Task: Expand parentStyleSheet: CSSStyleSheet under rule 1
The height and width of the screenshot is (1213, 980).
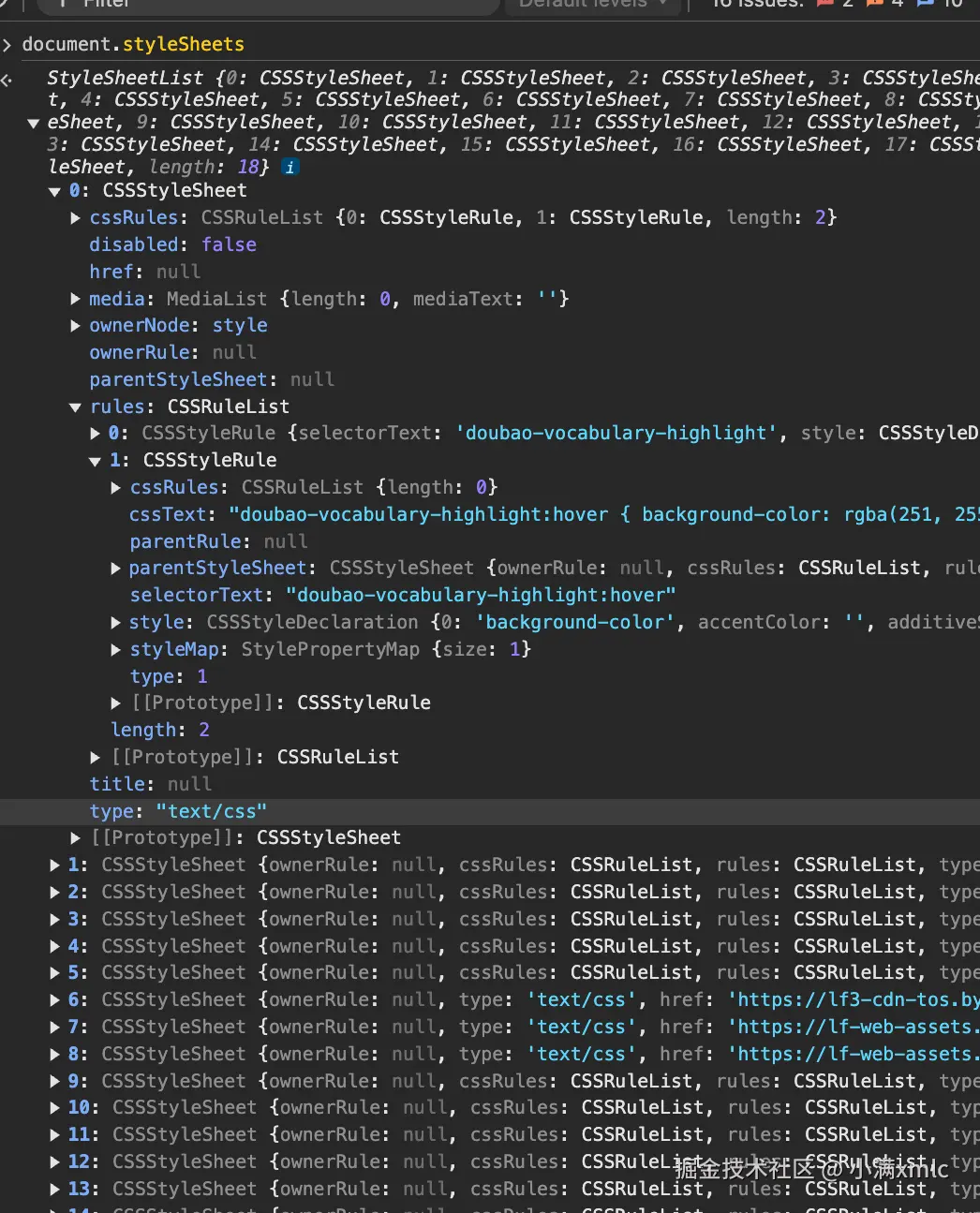Action: pos(115,568)
